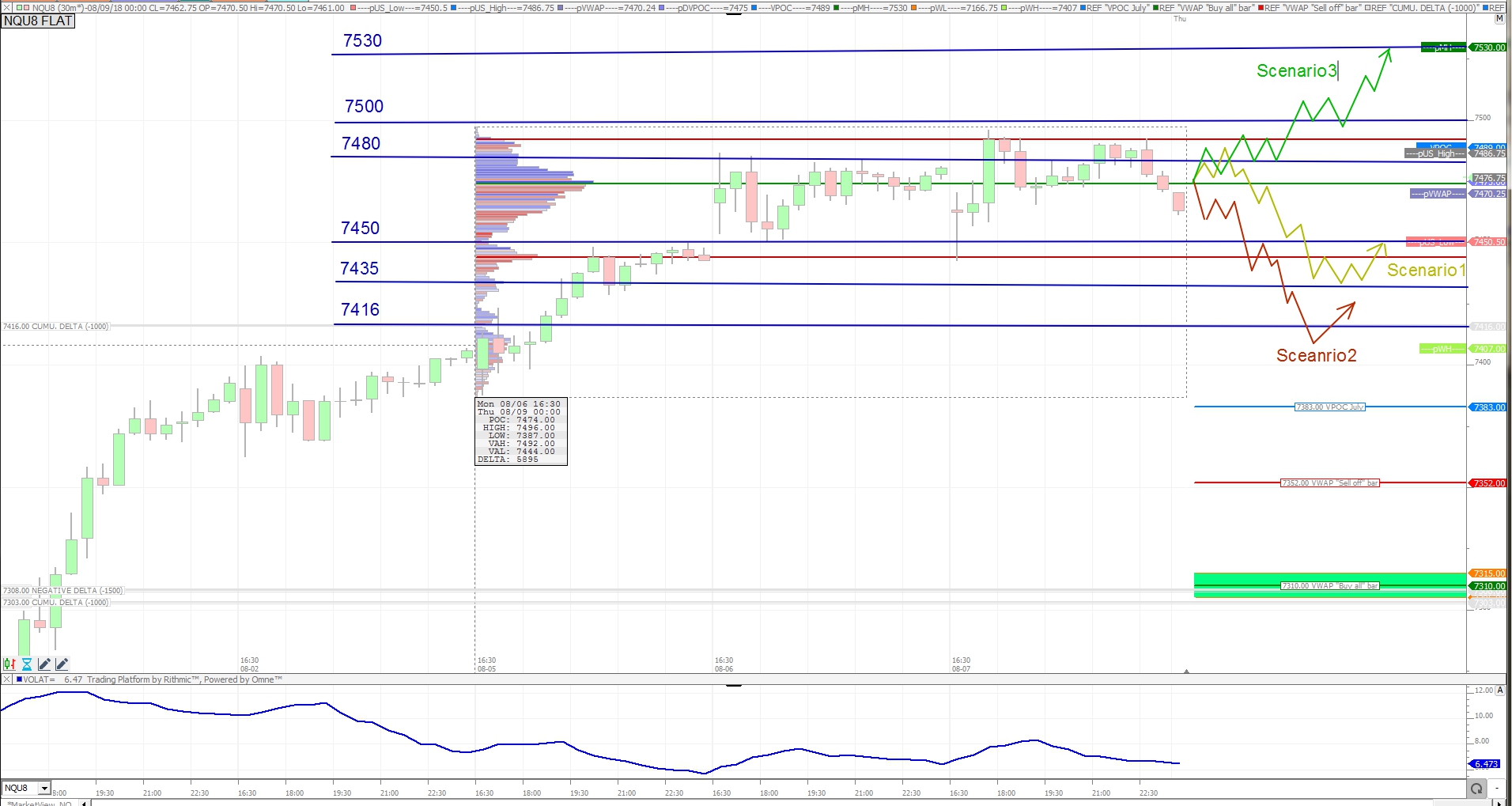Viewport: 1512px width, 806px height.
Task: Click the pUS_High line tag near price axis
Action: click(1435, 153)
